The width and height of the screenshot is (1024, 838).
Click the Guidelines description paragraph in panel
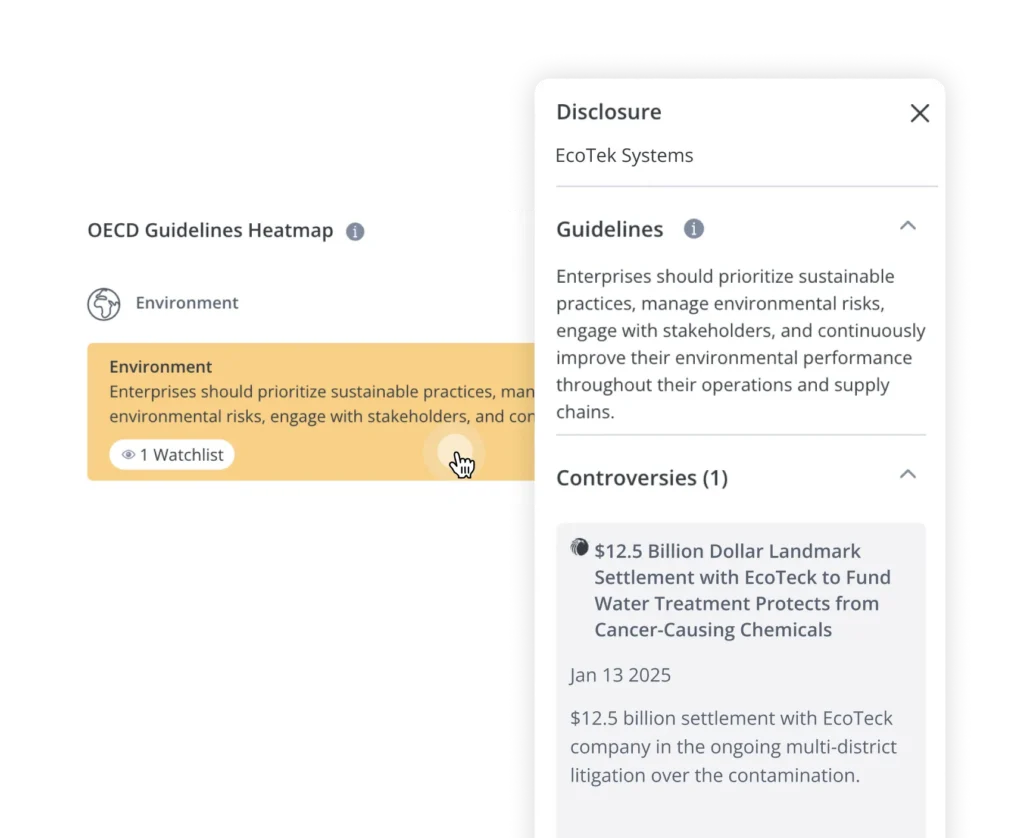(741, 344)
